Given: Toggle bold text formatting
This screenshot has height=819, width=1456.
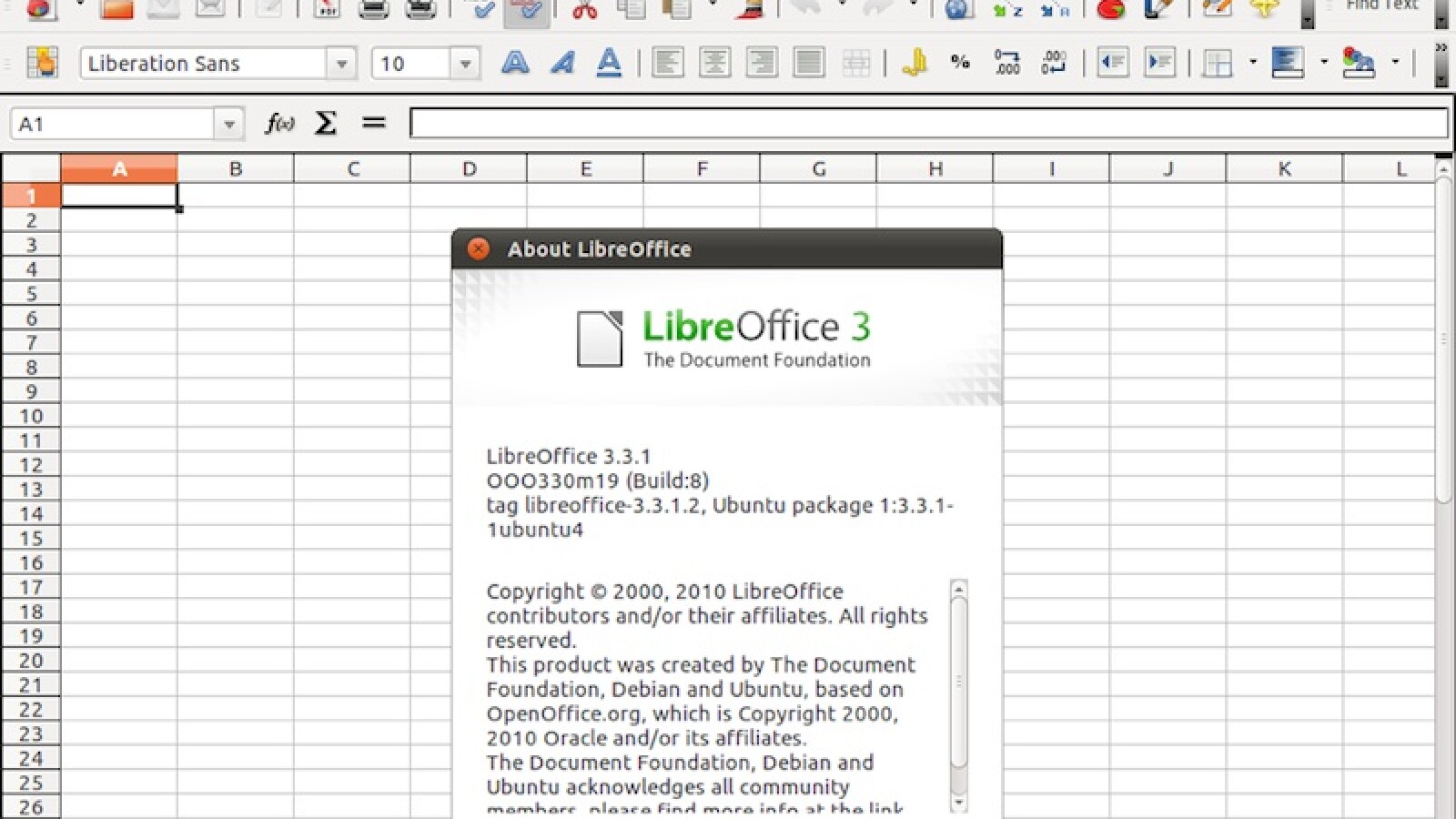Looking at the screenshot, I should click(x=515, y=63).
